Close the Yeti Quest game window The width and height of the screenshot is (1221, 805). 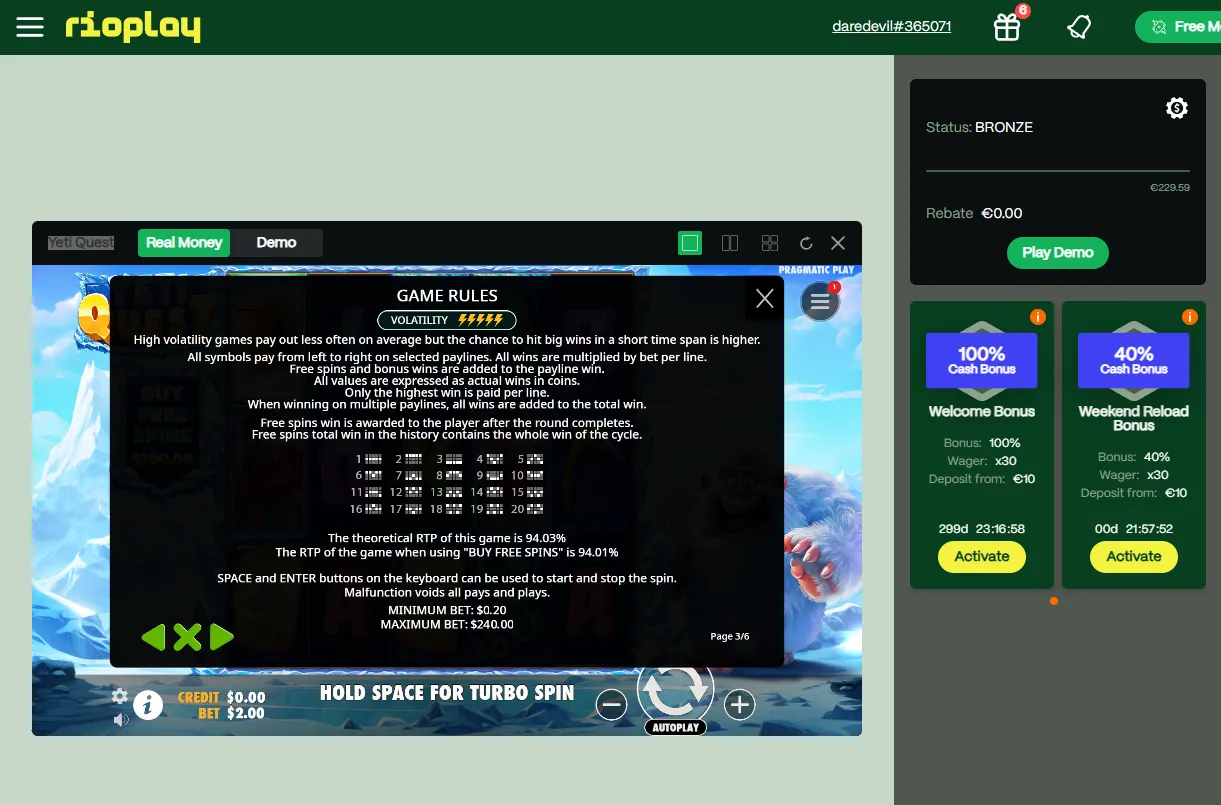tap(838, 243)
